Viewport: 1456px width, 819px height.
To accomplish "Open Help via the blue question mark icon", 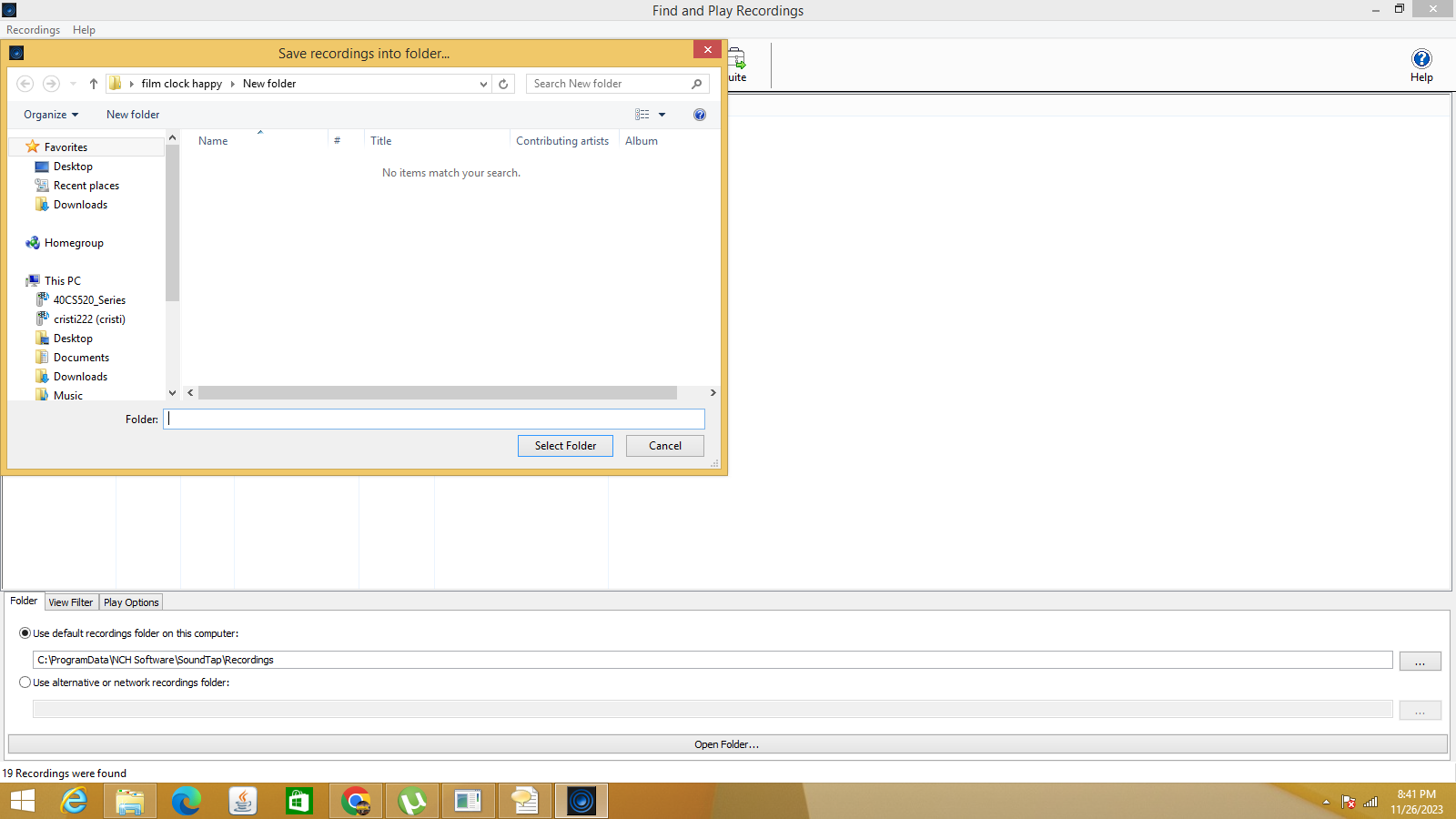I will [1421, 58].
